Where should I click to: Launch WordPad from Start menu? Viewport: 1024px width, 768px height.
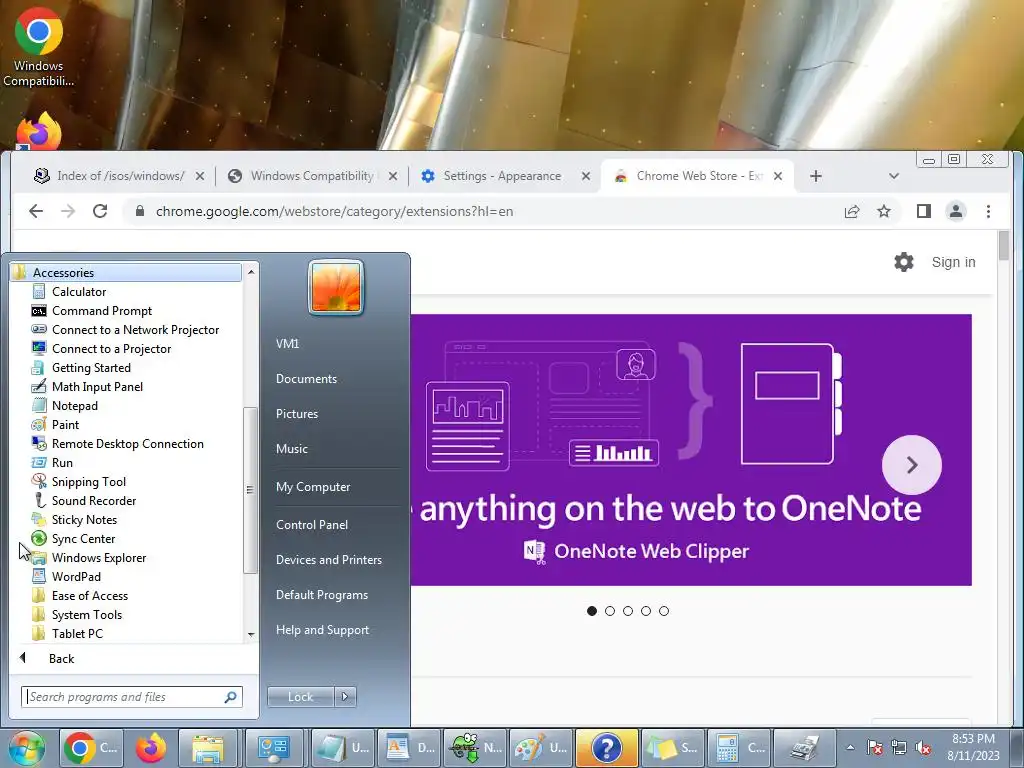tap(76, 576)
